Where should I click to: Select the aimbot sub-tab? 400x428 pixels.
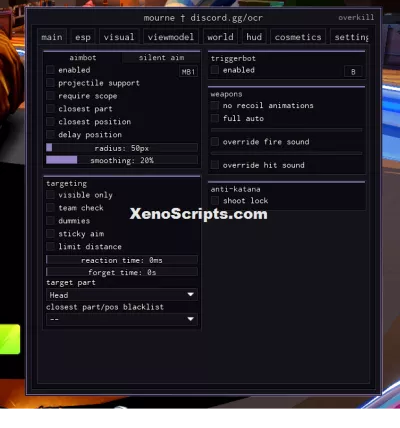coord(83,58)
